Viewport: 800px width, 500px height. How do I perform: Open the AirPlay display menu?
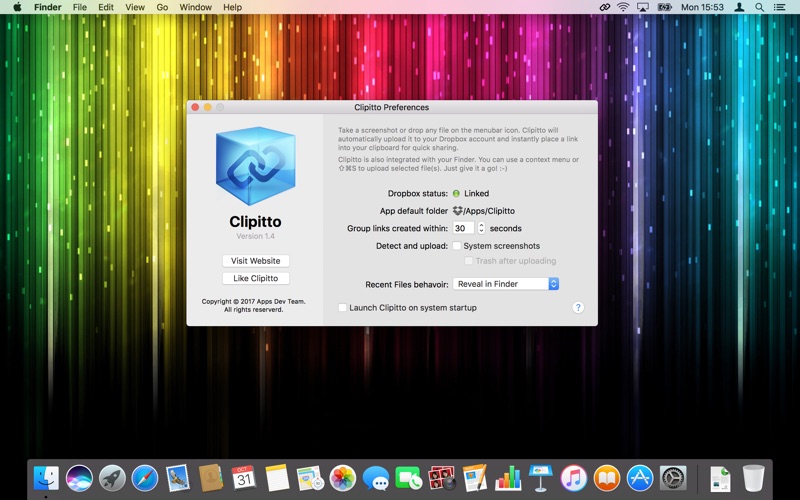643,7
